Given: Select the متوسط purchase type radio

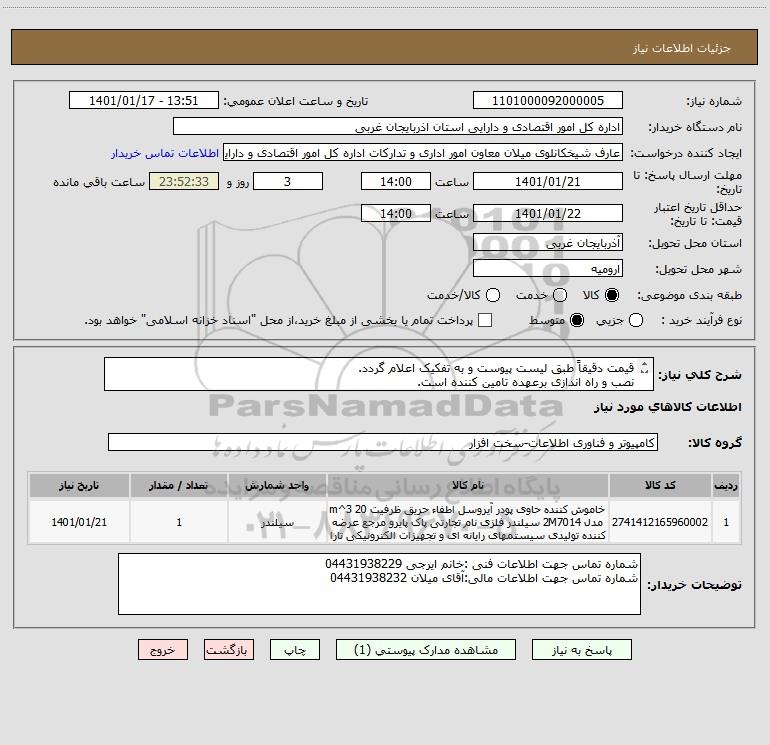Looking at the screenshot, I should pos(577,320).
